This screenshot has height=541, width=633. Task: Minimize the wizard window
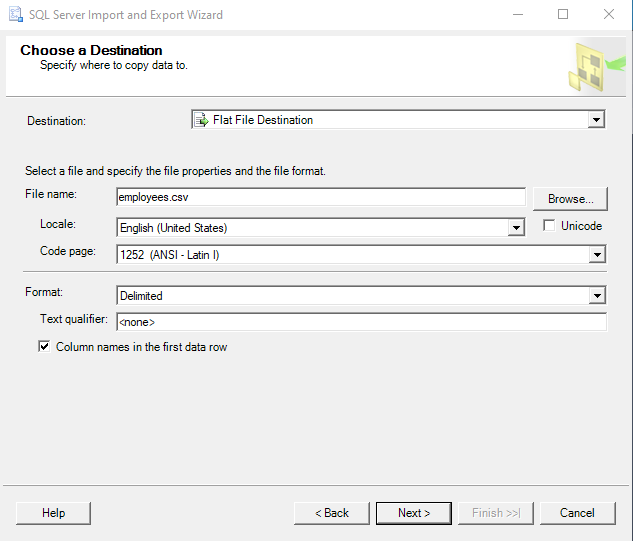pos(518,15)
